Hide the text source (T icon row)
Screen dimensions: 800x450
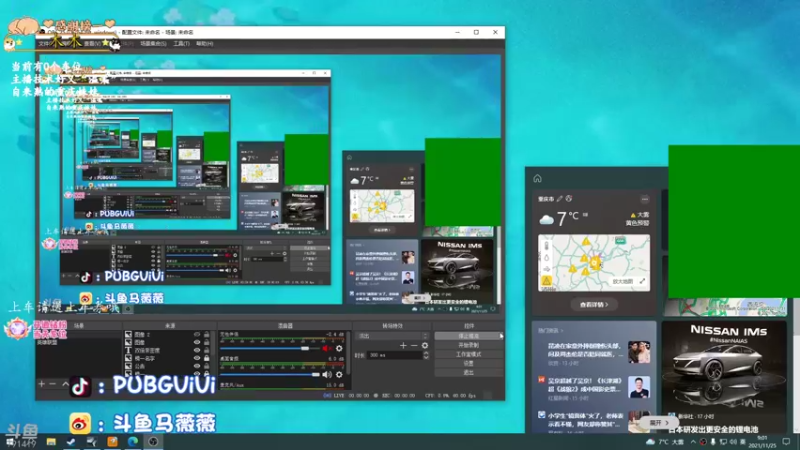point(197,351)
